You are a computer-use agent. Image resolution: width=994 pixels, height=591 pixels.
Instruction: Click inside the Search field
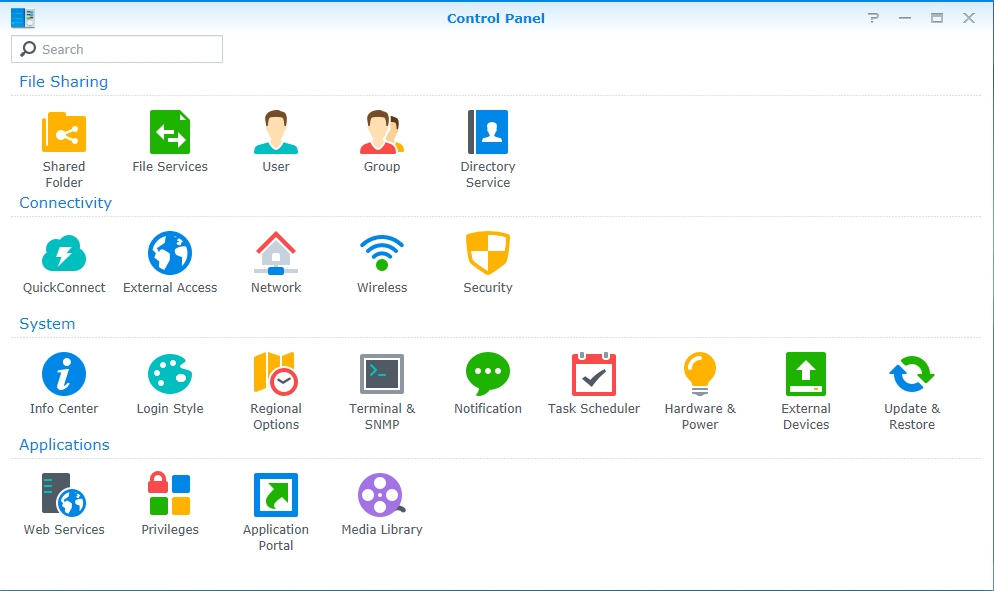pos(116,48)
